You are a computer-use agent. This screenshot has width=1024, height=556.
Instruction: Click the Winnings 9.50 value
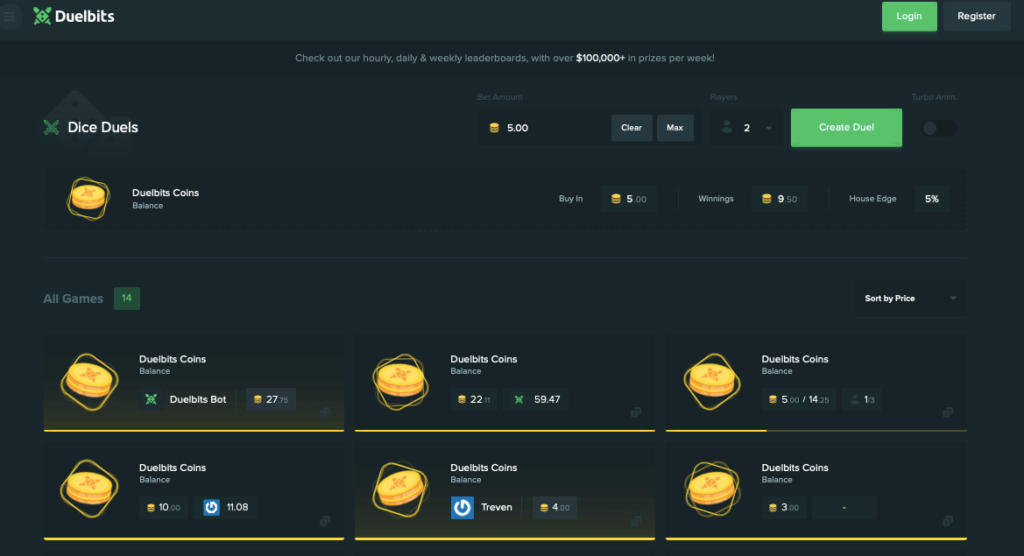(x=779, y=199)
